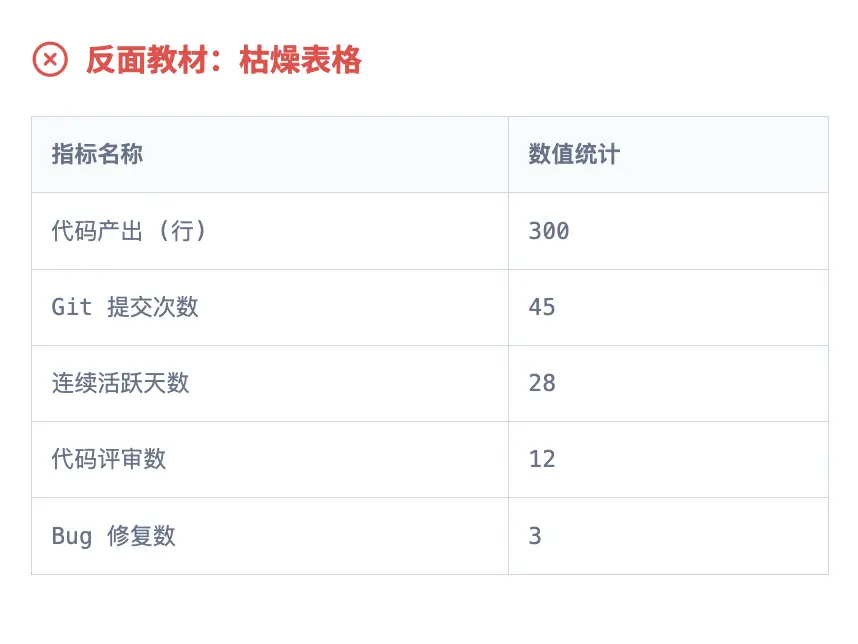Click the value 28 cell
Screen dimensions: 858x644
(542, 383)
